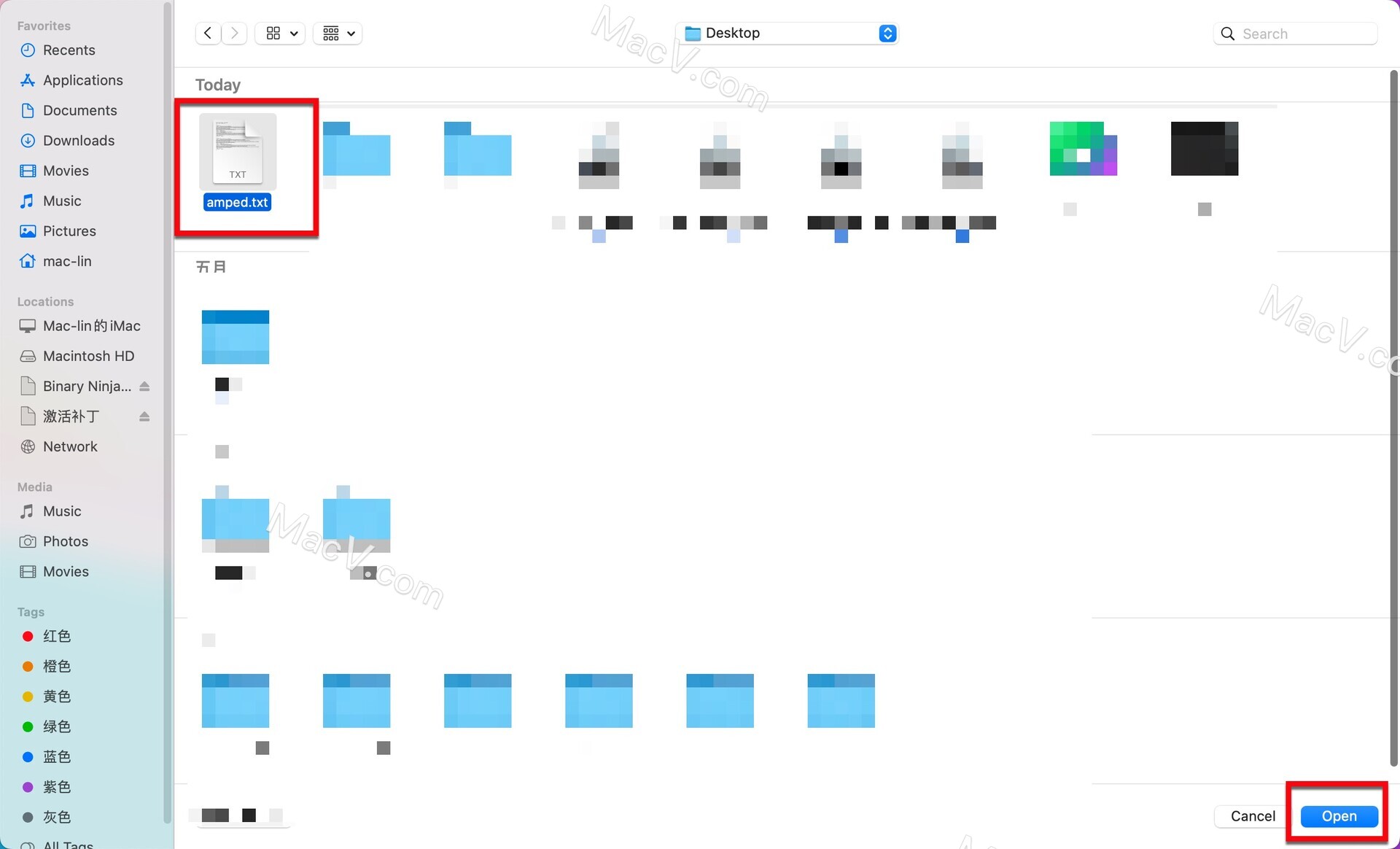
Task: Click the Search input field
Action: point(1294,33)
